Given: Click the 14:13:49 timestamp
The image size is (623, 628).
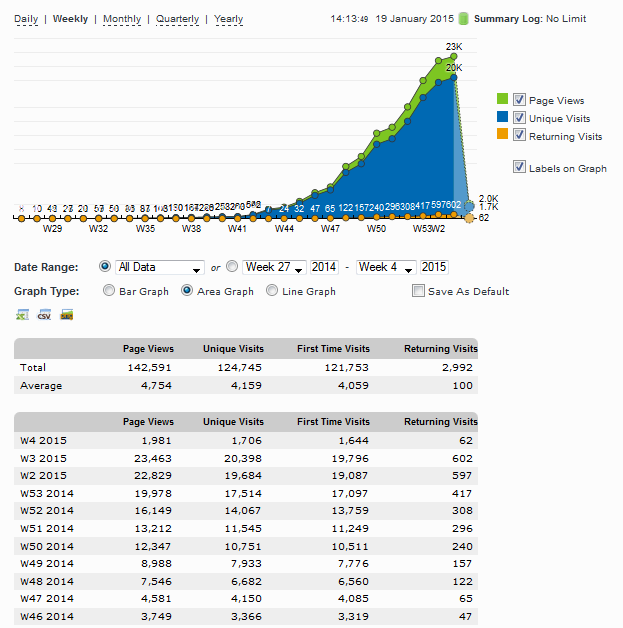Looking at the screenshot, I should click(x=349, y=19).
